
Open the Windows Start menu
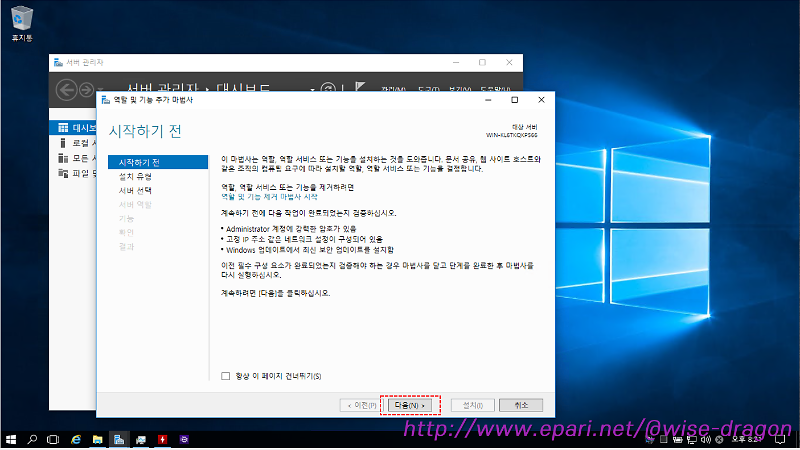(11, 439)
